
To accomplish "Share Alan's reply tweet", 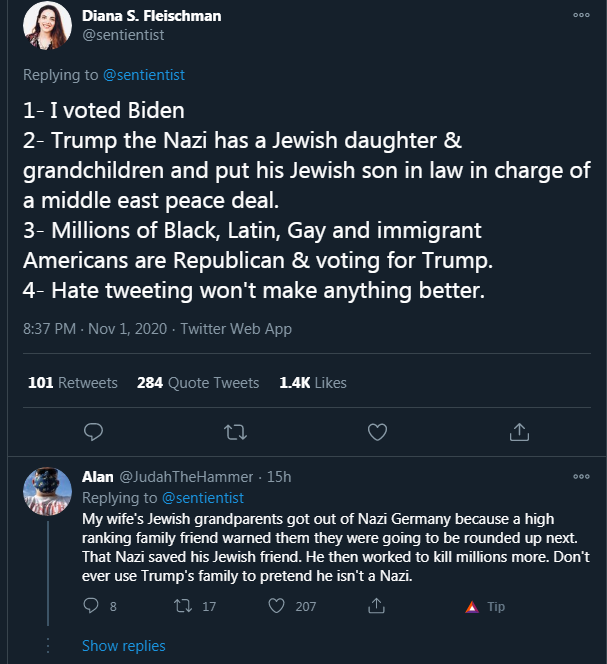I will (x=376, y=606).
